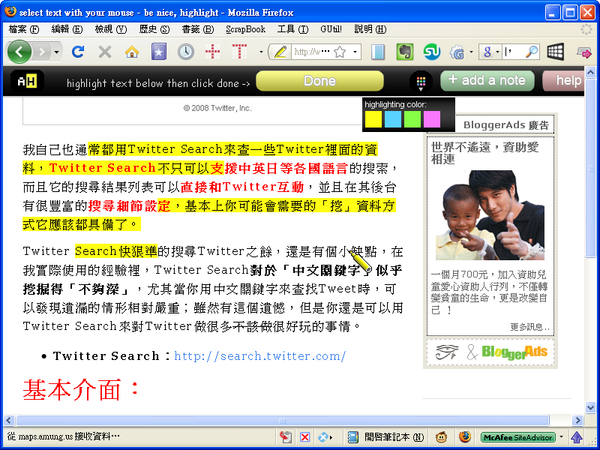The height and width of the screenshot is (450, 600).
Task: Open the 世界不遙遠，資助愛相連 ad headline
Action: tap(485, 153)
